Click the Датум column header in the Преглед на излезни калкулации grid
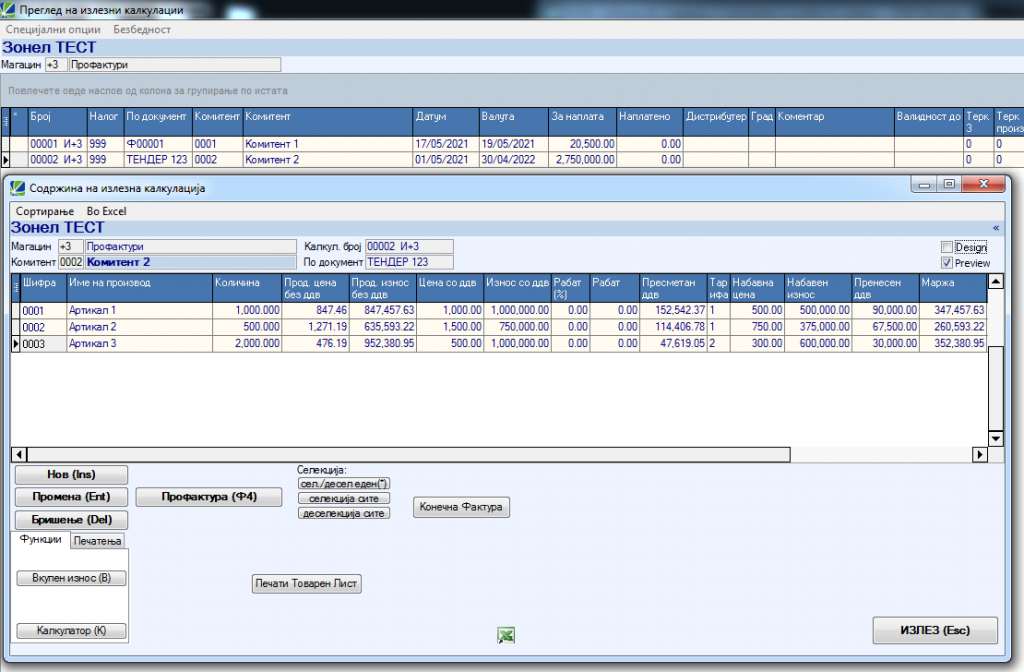Image resolution: width=1024 pixels, height=672 pixels. [x=446, y=122]
